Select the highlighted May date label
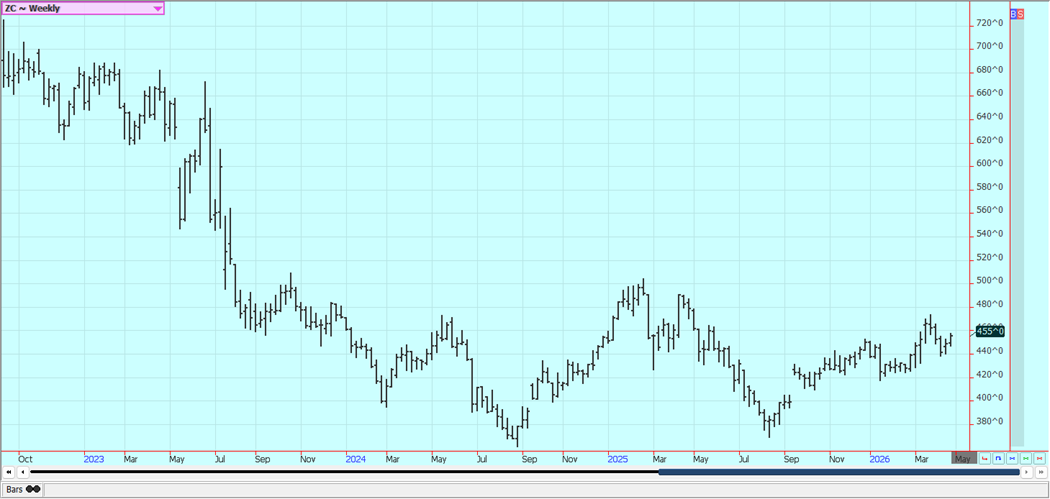1050x499 pixels. pos(961,458)
